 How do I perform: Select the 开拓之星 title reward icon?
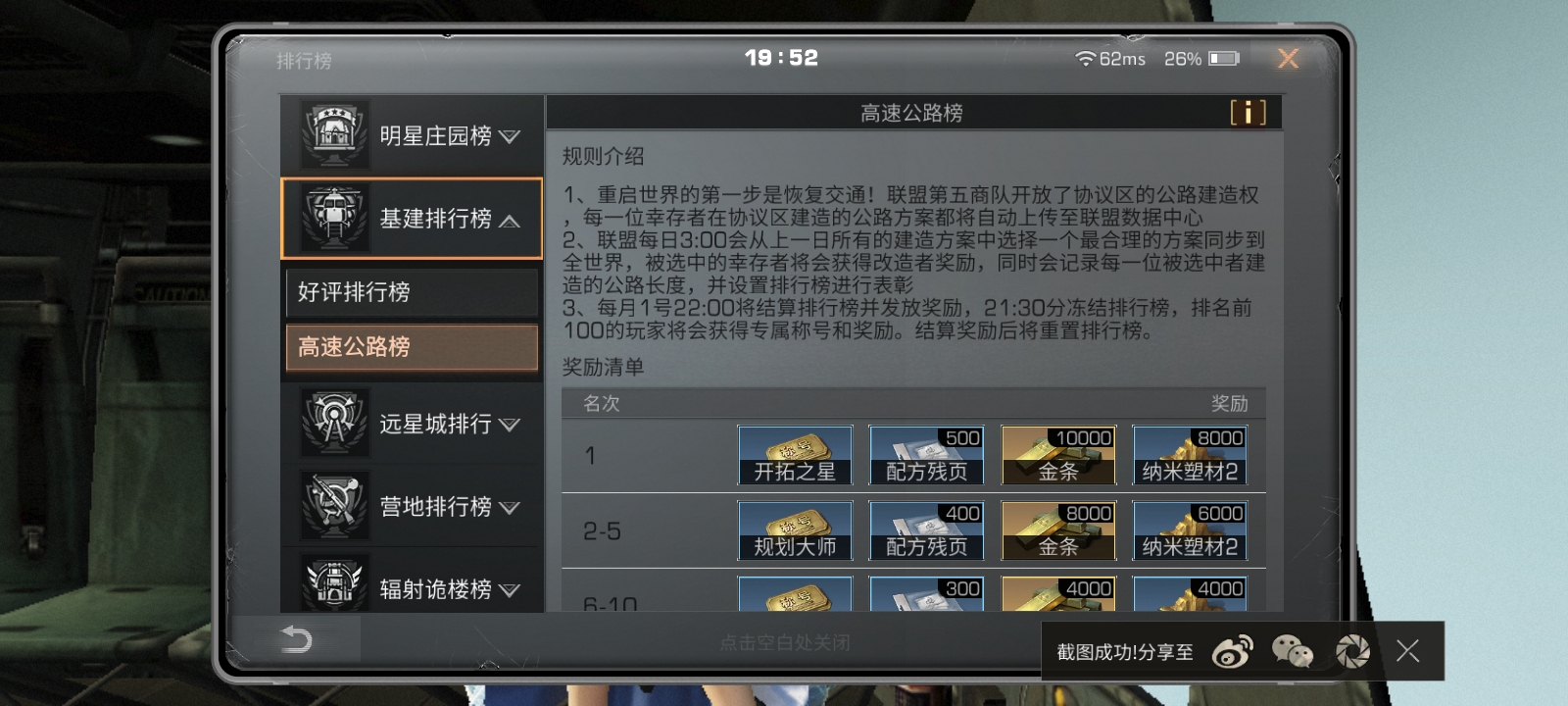(795, 455)
